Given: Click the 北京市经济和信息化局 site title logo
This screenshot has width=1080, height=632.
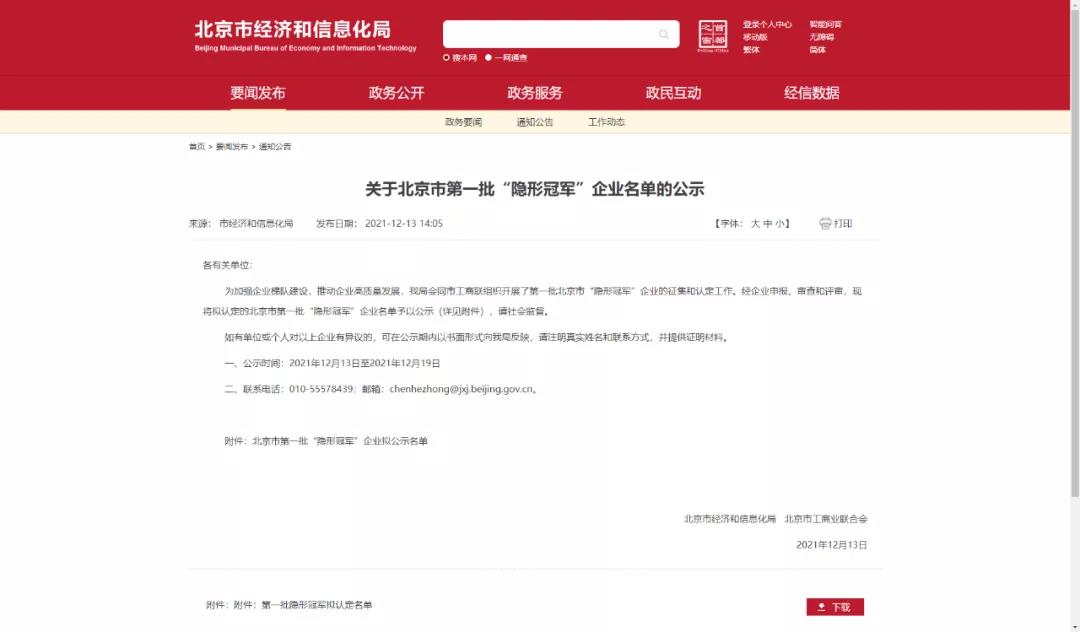Looking at the screenshot, I should (x=305, y=36).
